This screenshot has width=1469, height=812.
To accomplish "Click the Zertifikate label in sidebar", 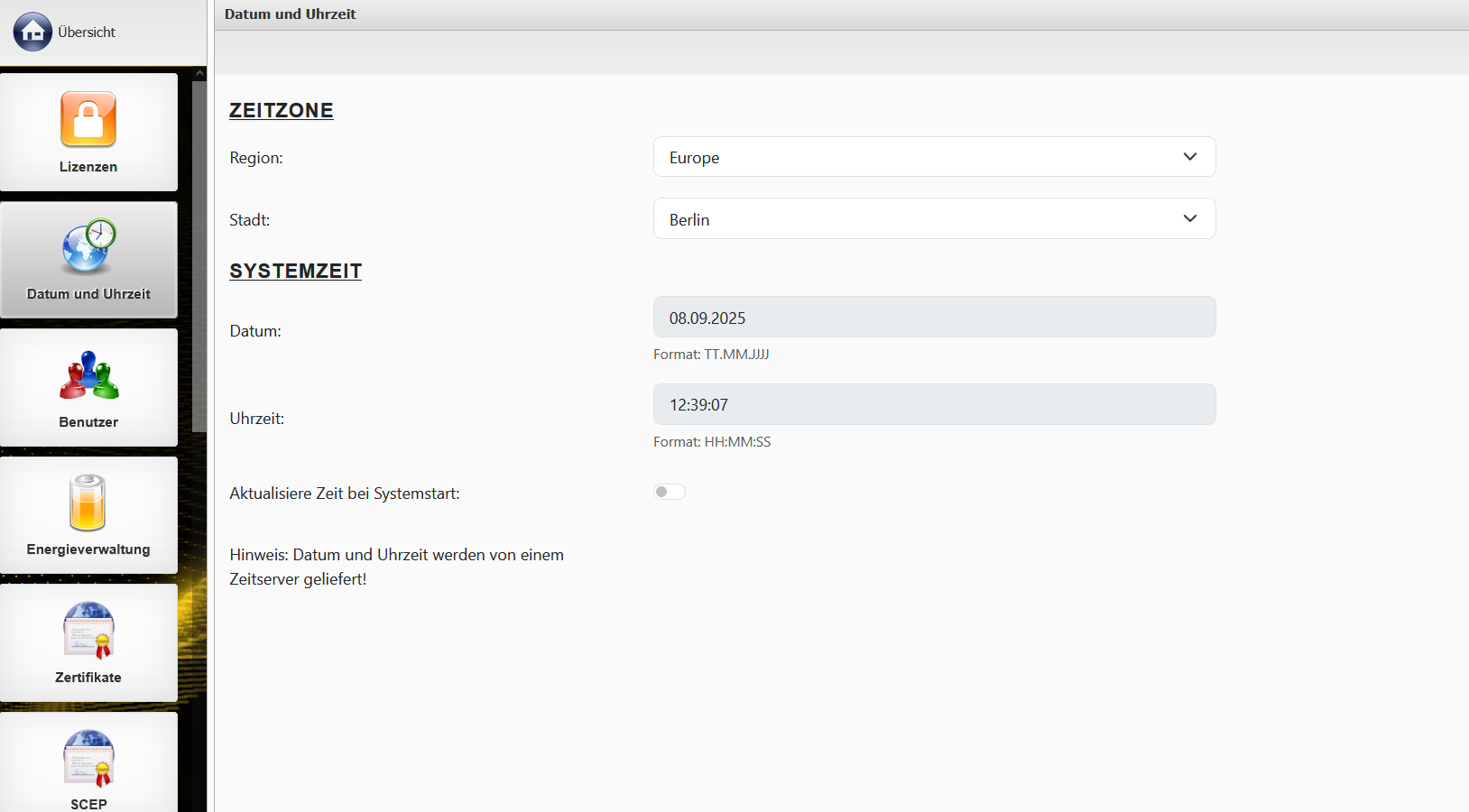I will pyautogui.click(x=88, y=678).
